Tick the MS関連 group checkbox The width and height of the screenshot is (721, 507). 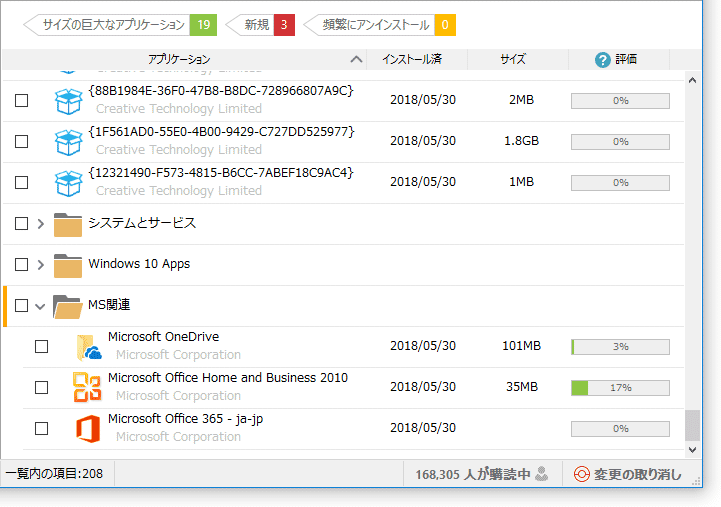point(22,306)
